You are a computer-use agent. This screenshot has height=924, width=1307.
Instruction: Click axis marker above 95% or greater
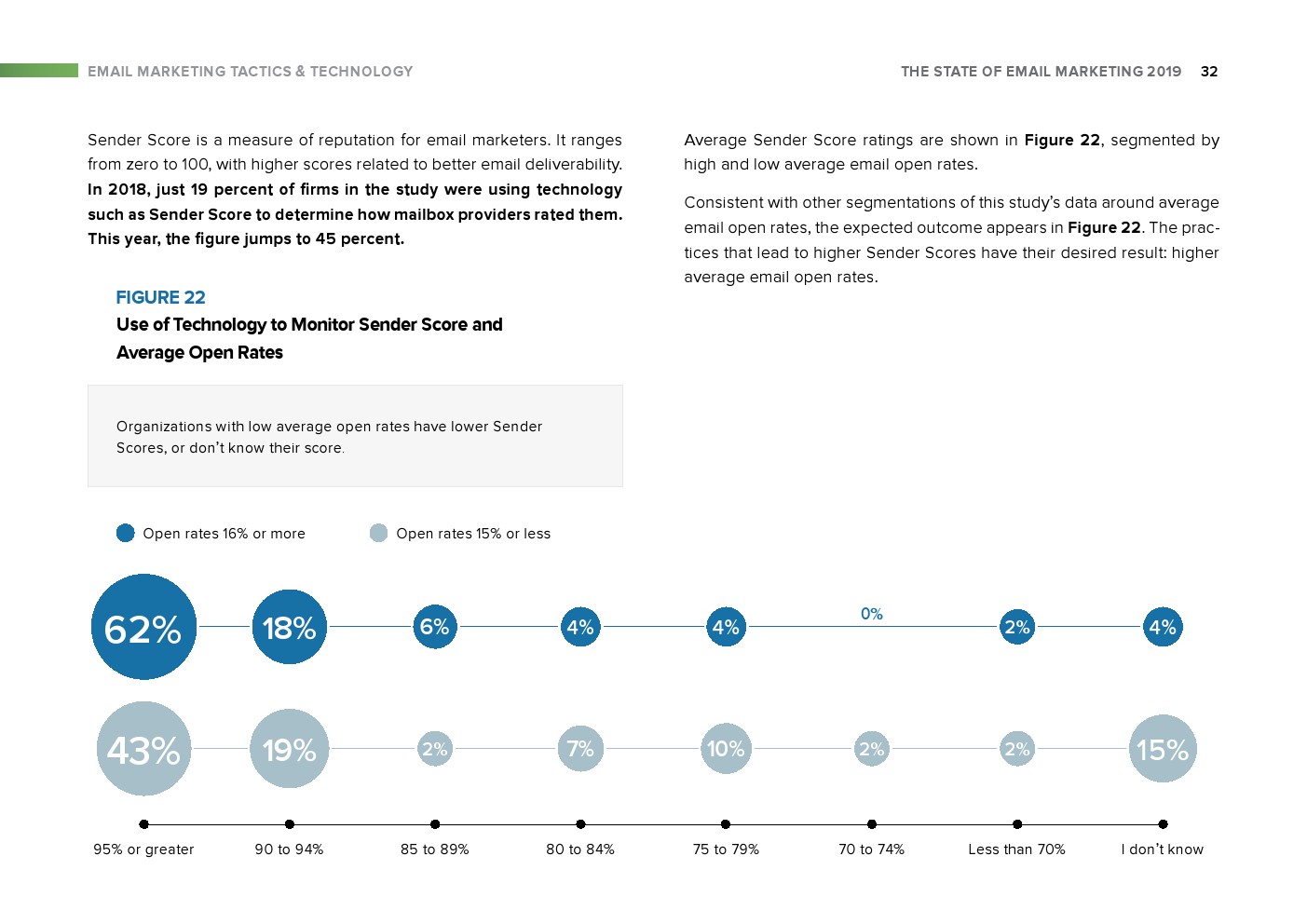pos(143,824)
